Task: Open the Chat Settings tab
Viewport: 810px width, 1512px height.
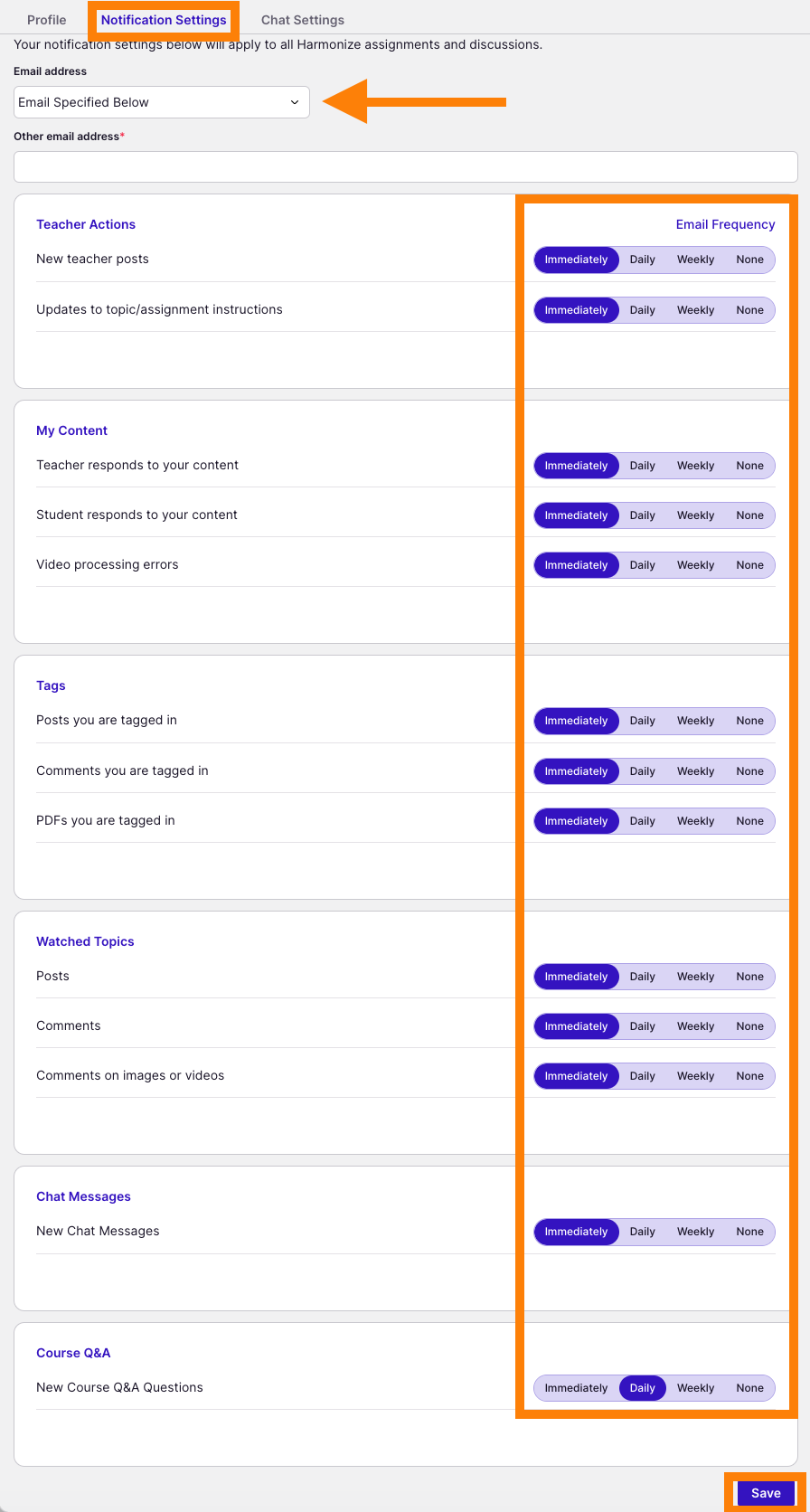Action: [x=302, y=20]
